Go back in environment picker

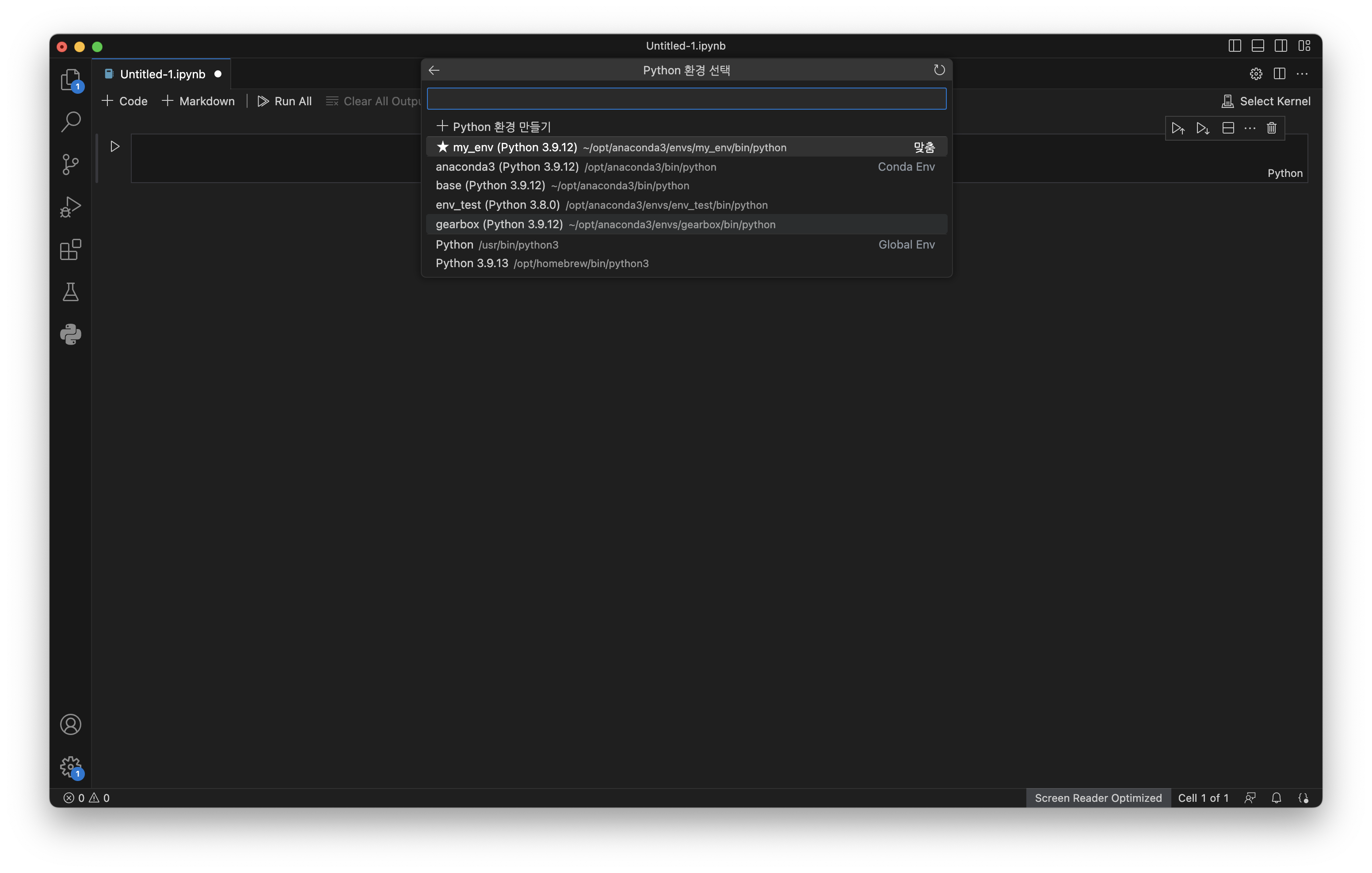coord(434,70)
